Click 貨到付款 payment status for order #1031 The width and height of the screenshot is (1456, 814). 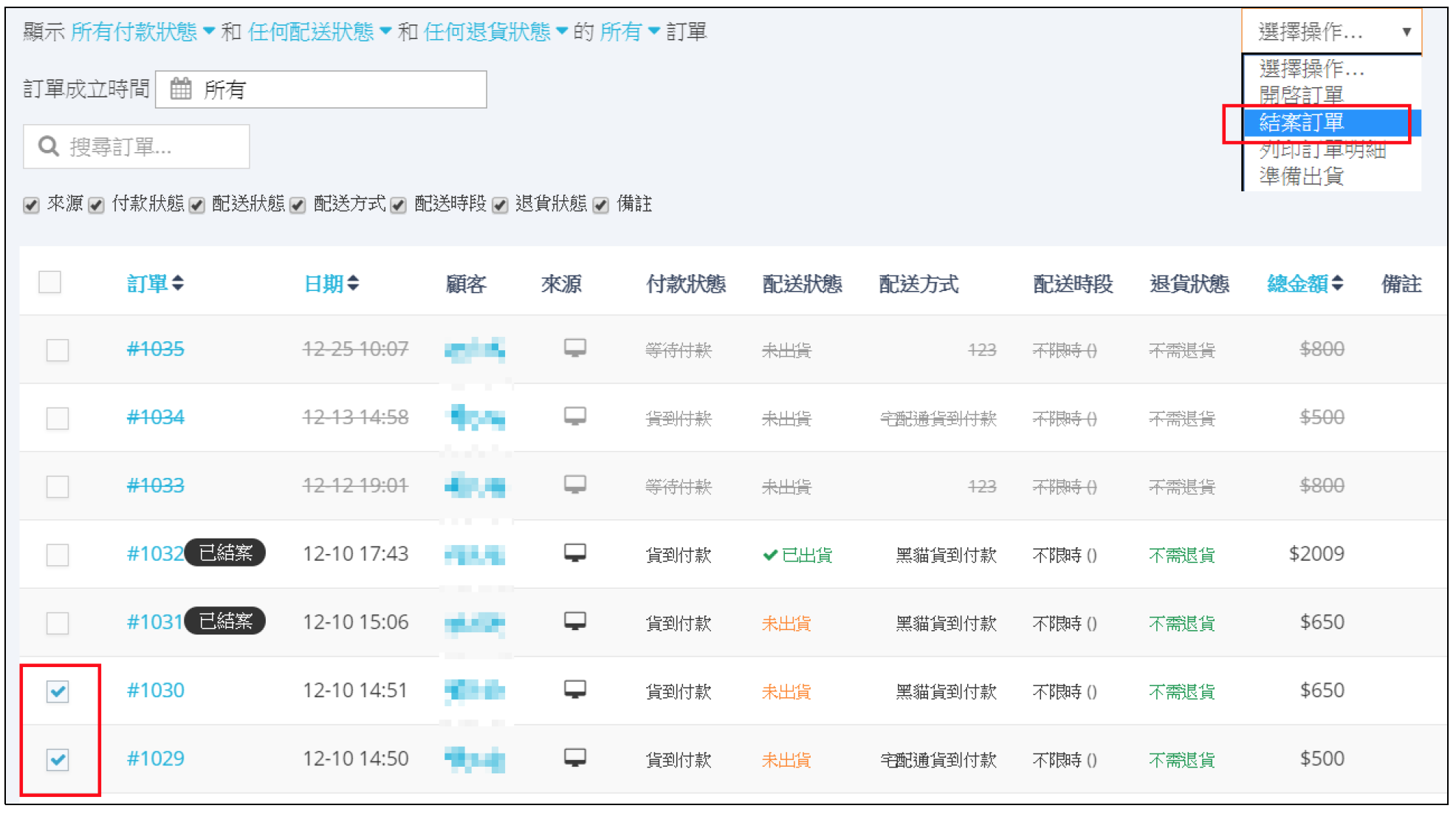679,623
